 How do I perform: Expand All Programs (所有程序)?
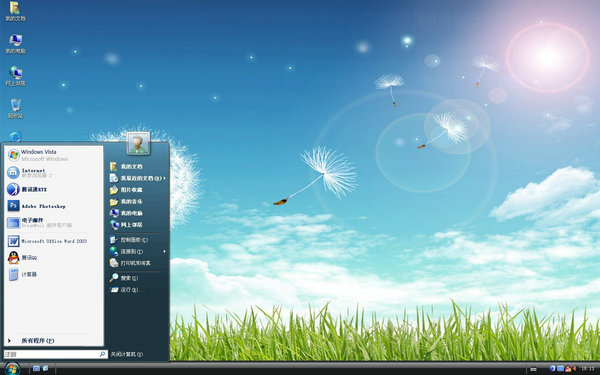(x=54, y=341)
